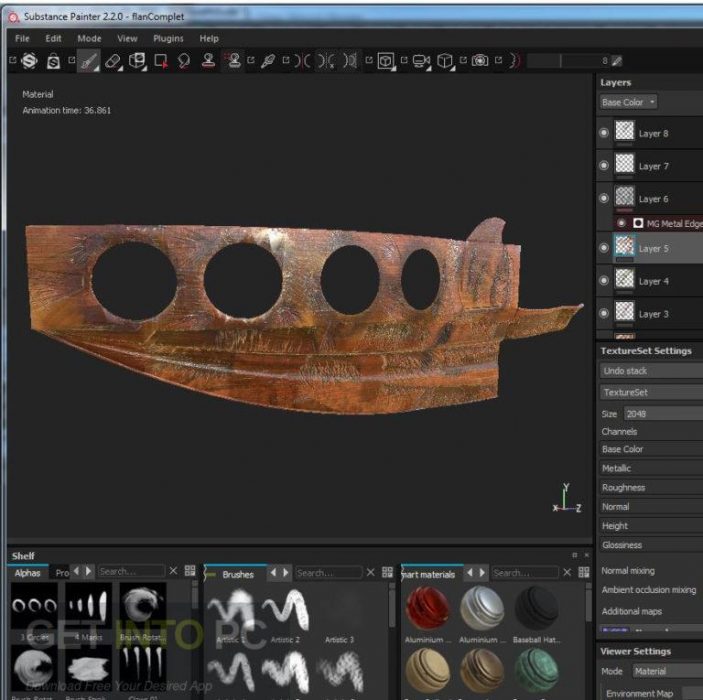Screen dimensions: 703x700
Task: Hide Layer 4 in layer stack
Action: point(603,281)
